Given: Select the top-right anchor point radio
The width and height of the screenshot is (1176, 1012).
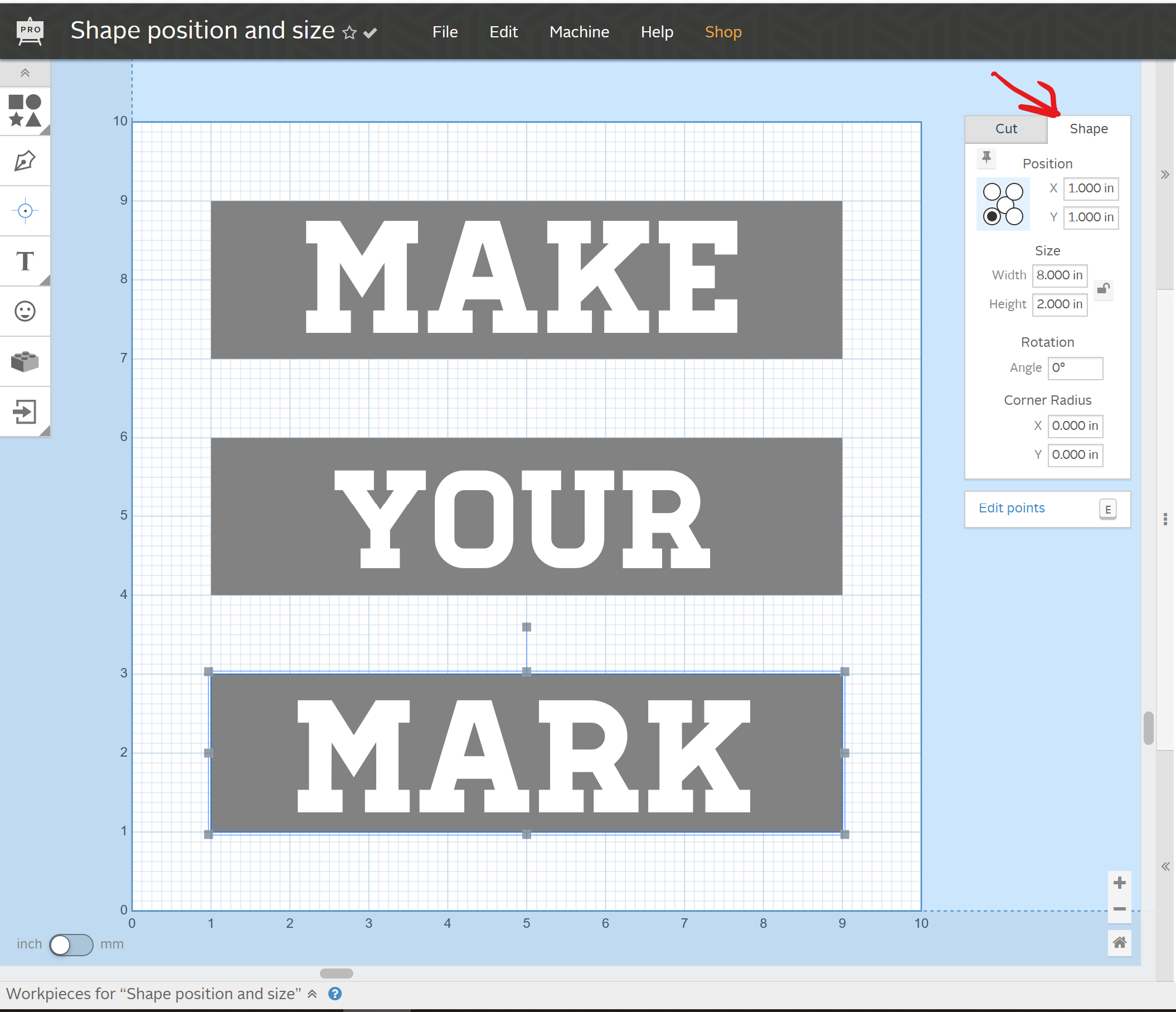Looking at the screenshot, I should 1014,191.
